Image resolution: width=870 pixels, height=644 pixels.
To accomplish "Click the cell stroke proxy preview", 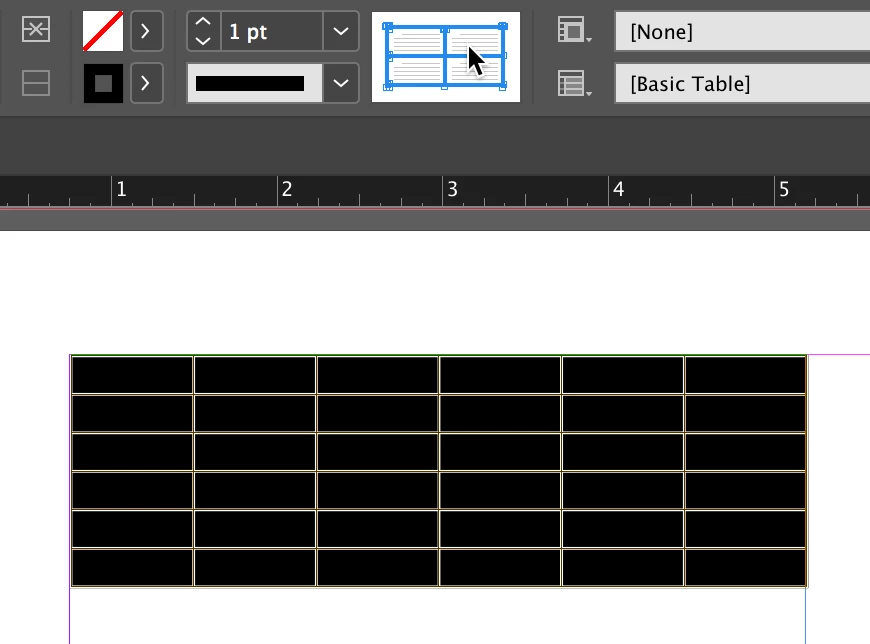I will click(x=446, y=57).
